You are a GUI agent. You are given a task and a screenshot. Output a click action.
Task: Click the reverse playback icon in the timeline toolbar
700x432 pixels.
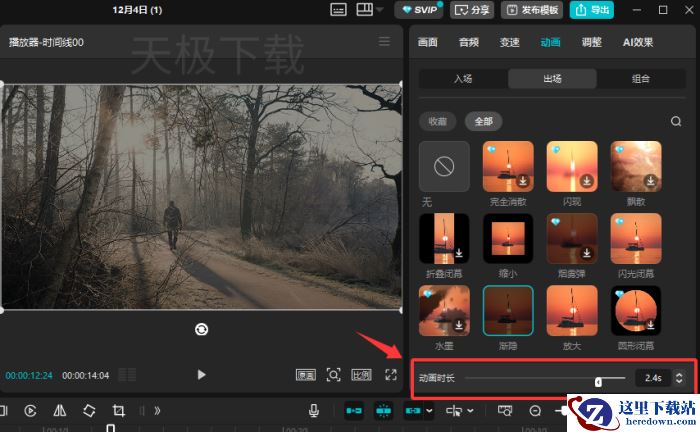pyautogui.click(x=30, y=411)
